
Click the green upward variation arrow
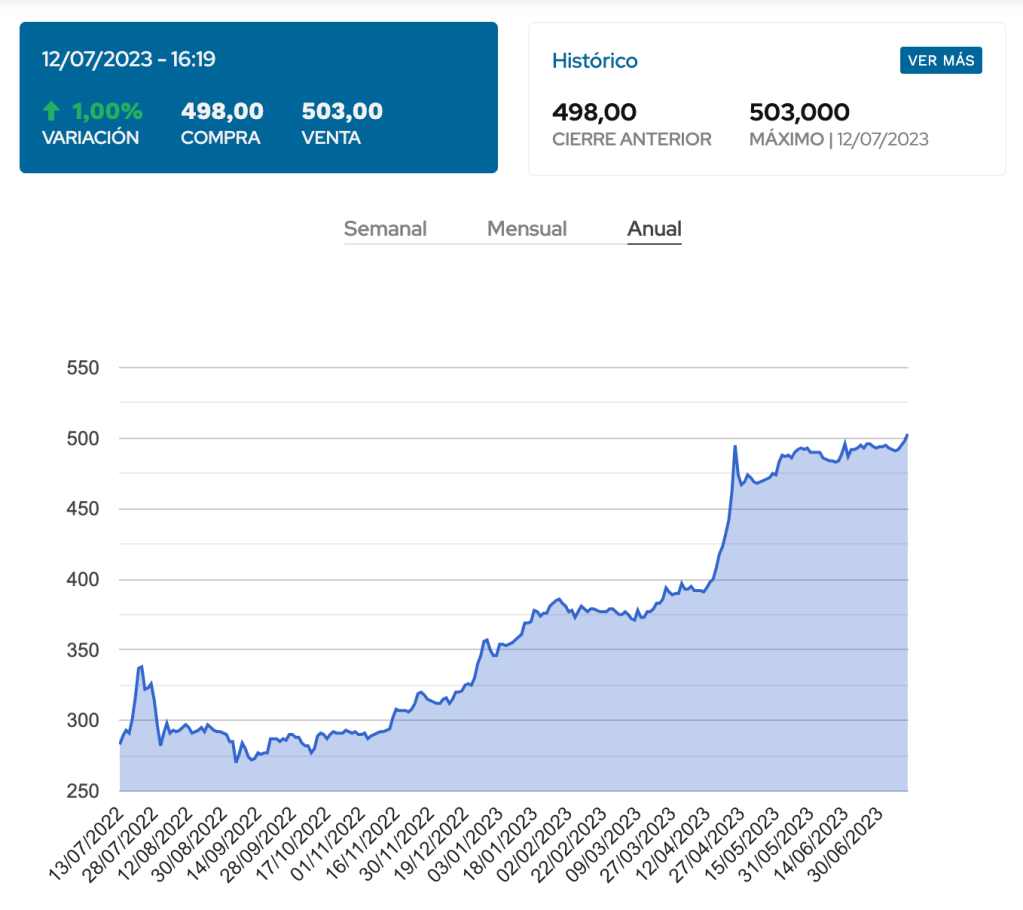52,111
